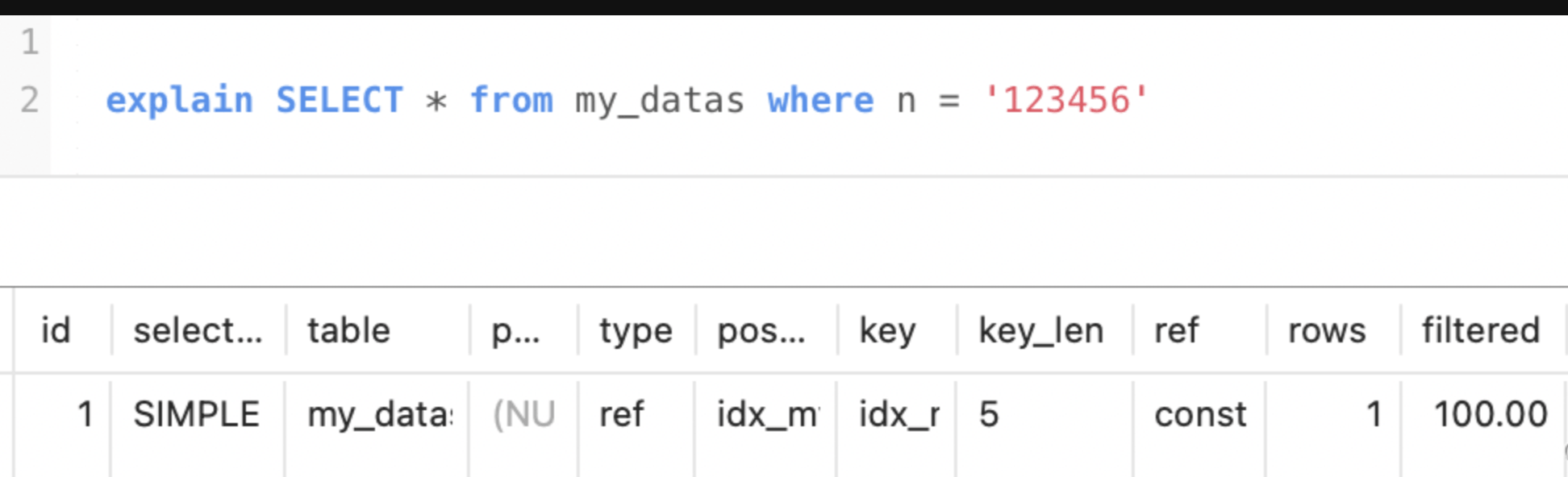This screenshot has width=1568, height=477.
Task: Click the rows column header
Action: pyautogui.click(x=1326, y=330)
